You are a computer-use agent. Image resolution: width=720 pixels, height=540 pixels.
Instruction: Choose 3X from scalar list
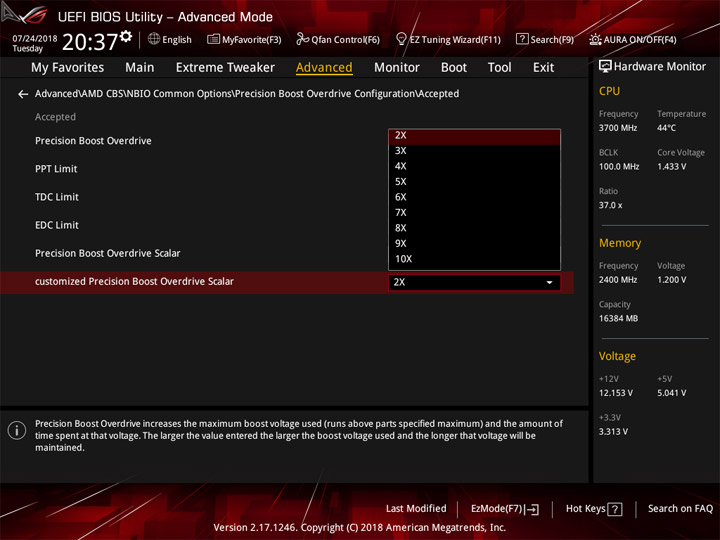click(x=474, y=151)
